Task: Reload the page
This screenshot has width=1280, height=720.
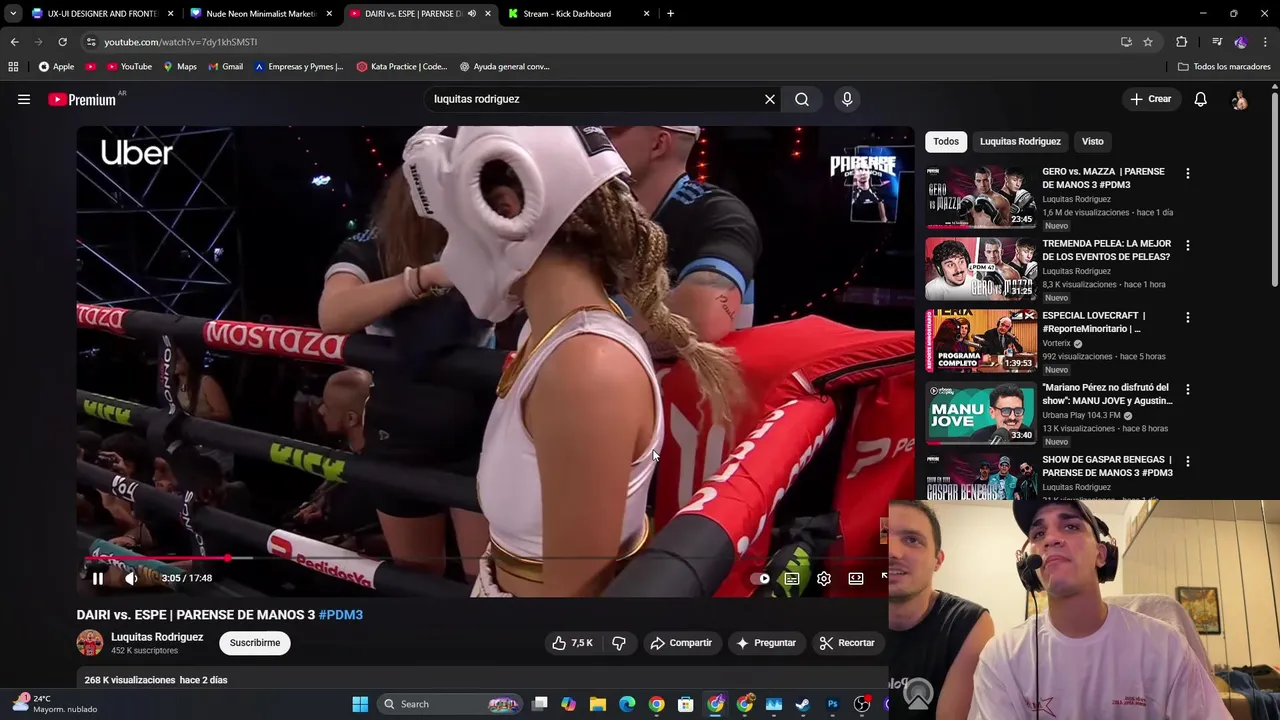Action: pyautogui.click(x=62, y=42)
